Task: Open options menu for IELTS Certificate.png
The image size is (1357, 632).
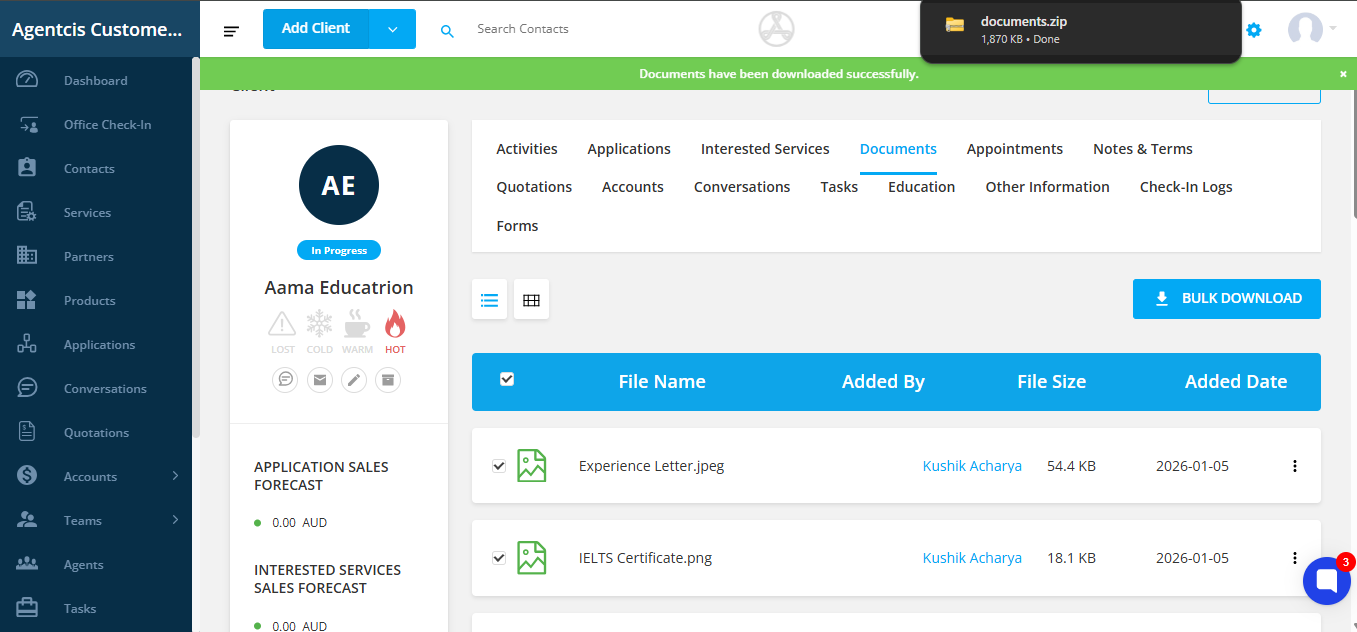Action: 1295,558
